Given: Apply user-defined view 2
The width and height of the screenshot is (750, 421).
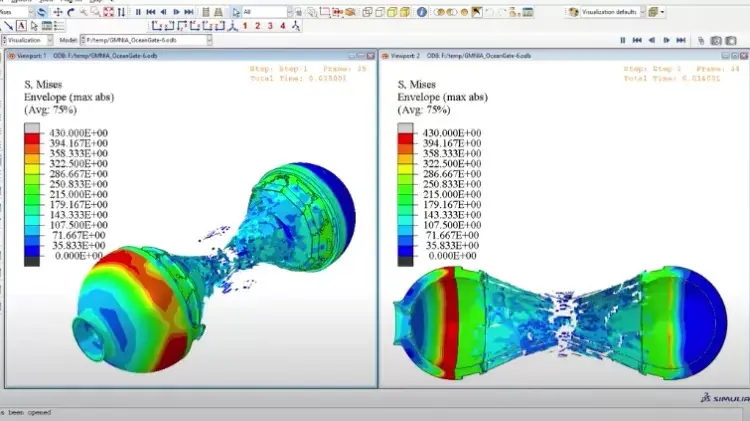Looking at the screenshot, I should click(x=258, y=26).
